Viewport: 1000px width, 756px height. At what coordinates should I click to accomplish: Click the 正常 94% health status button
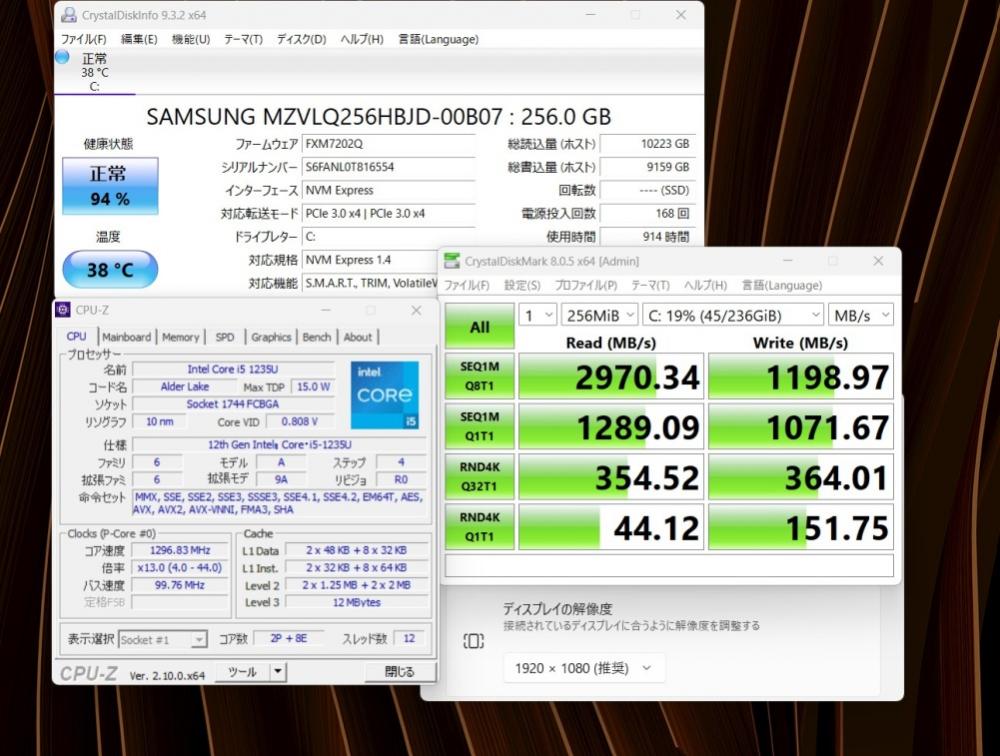[x=110, y=186]
